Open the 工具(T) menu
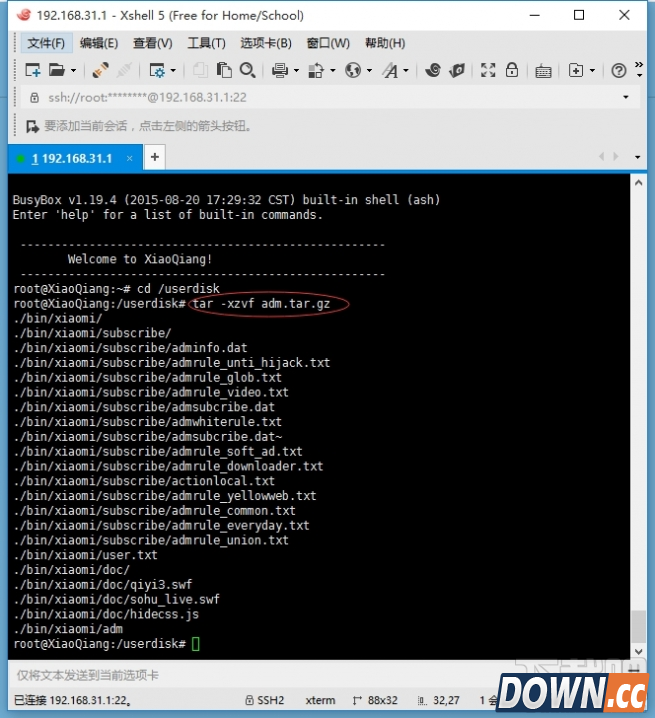The width and height of the screenshot is (655, 718). [206, 43]
